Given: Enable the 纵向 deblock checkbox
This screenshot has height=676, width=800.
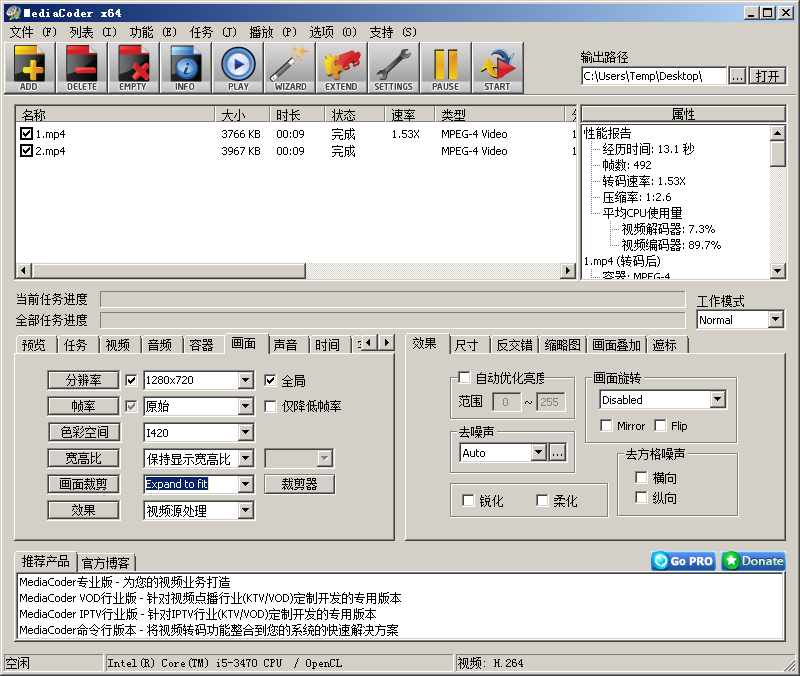Looking at the screenshot, I should click(641, 497).
